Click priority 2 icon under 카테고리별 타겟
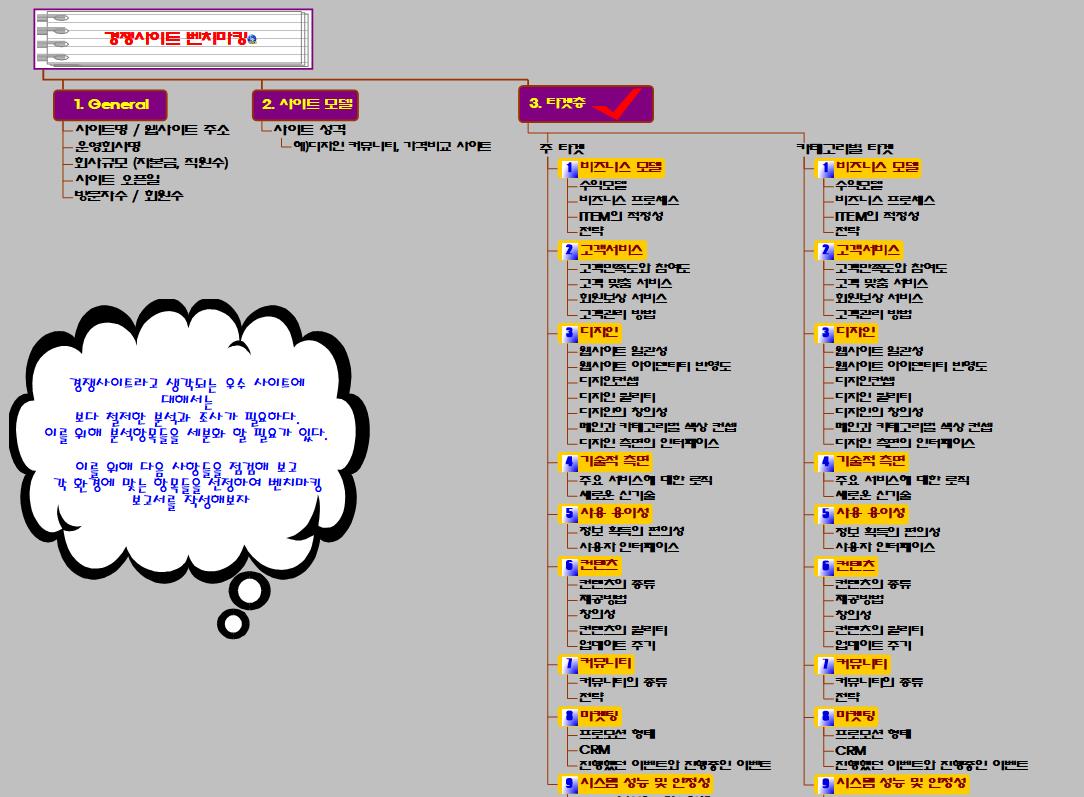 (826, 251)
